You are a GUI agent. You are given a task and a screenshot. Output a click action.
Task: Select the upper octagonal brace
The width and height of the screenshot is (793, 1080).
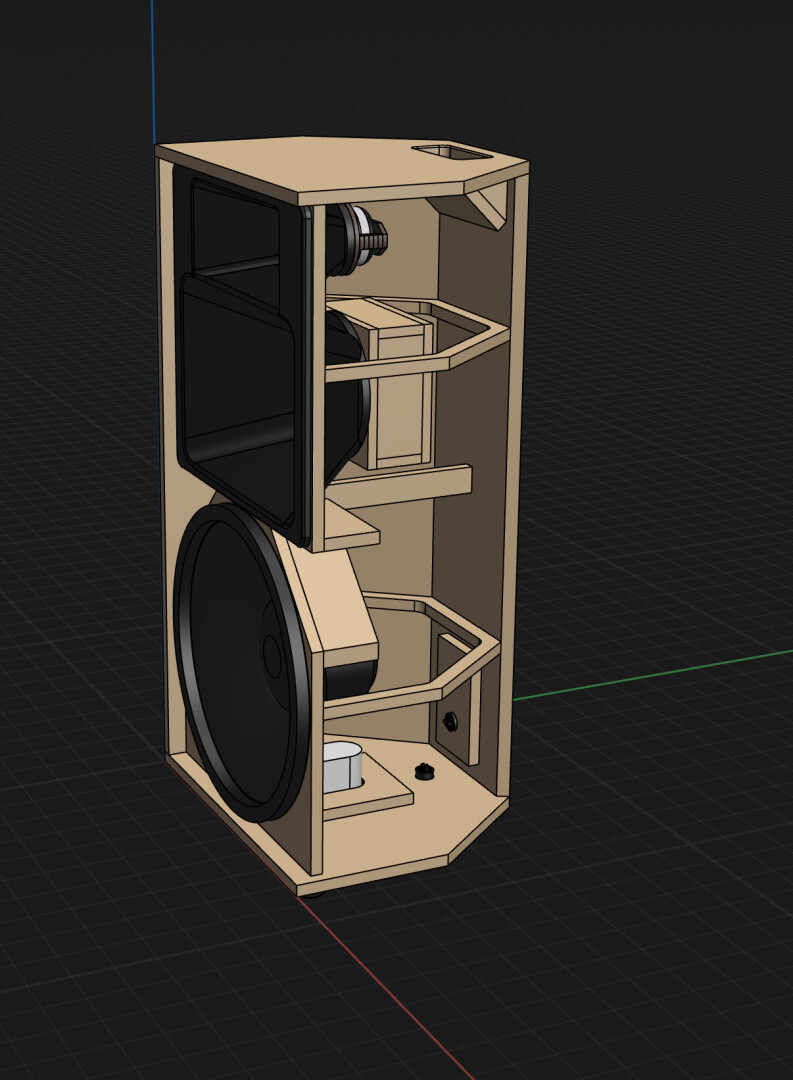coord(419,340)
